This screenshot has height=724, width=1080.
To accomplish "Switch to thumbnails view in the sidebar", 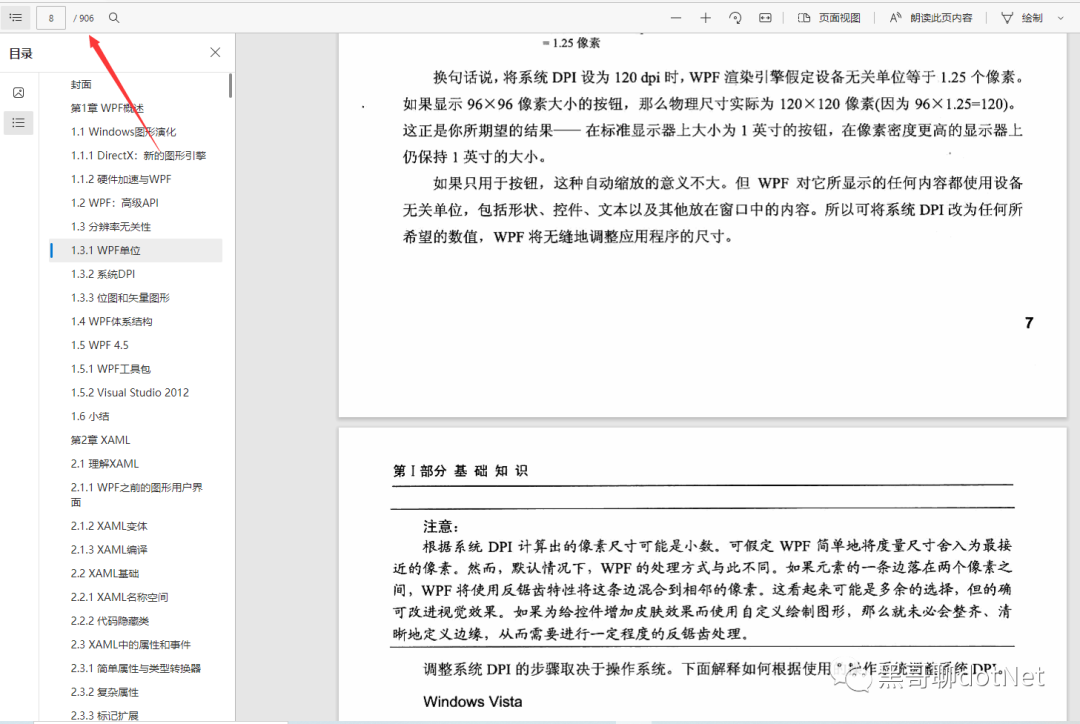I will (20, 91).
